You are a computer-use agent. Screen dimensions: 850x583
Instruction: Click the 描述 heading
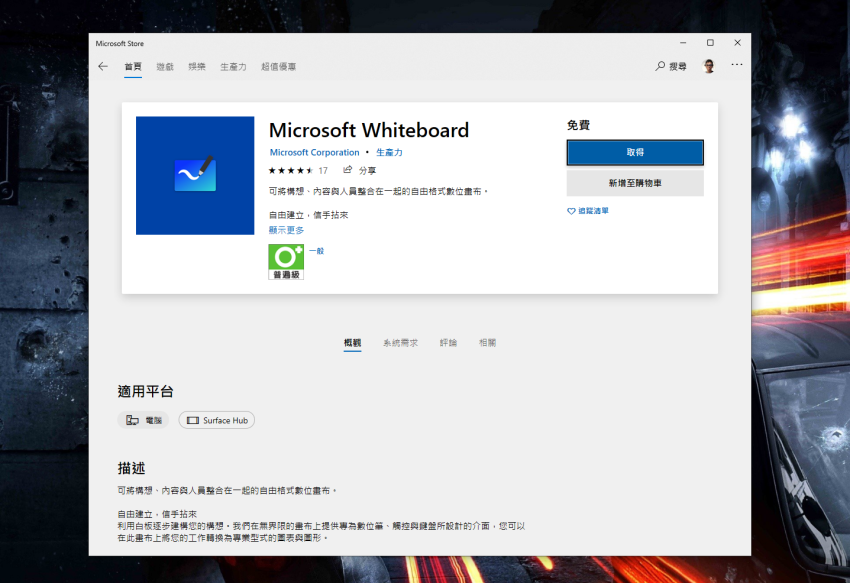[x=132, y=468]
